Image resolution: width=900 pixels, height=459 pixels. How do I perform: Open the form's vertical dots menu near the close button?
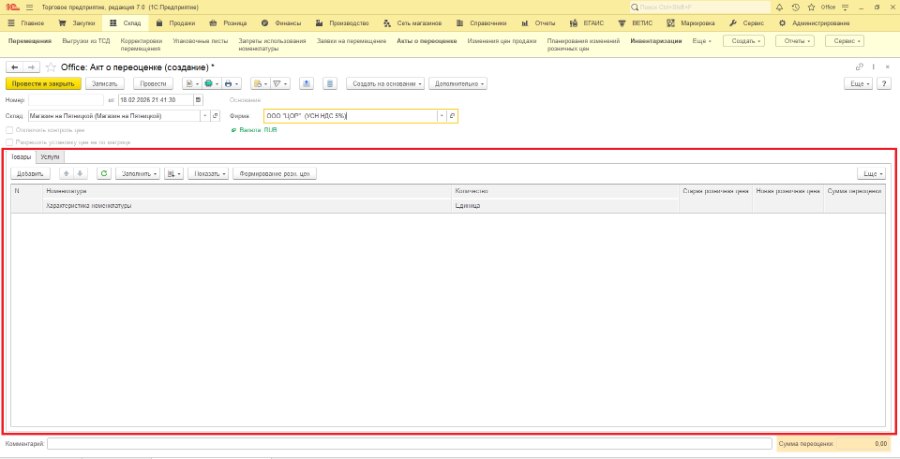(874, 67)
